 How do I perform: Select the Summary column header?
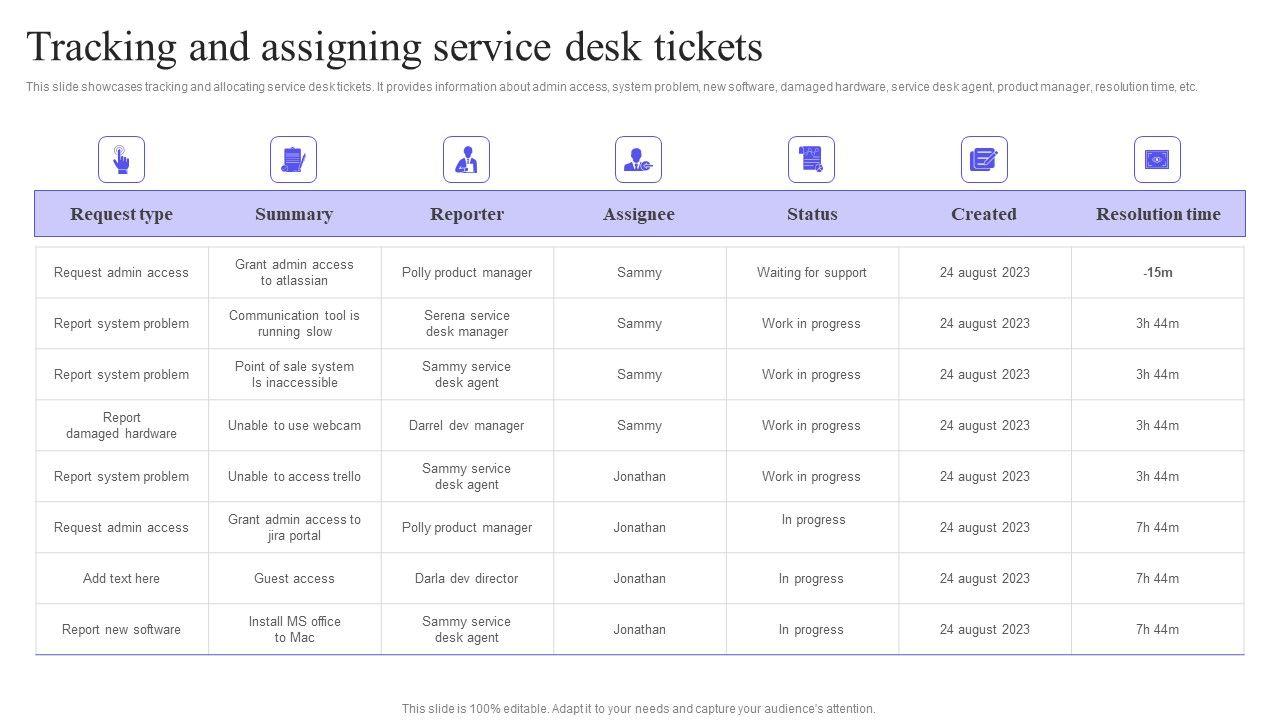293,214
